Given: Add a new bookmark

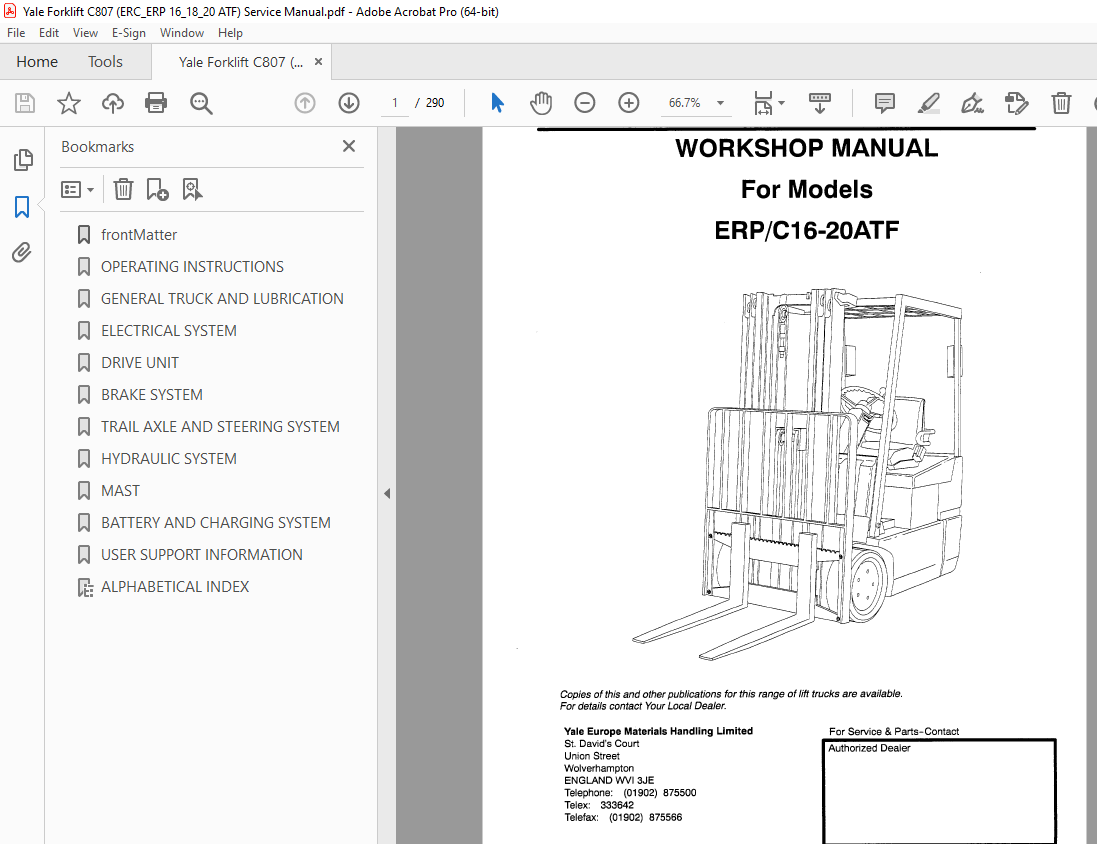Looking at the screenshot, I should tap(157, 189).
